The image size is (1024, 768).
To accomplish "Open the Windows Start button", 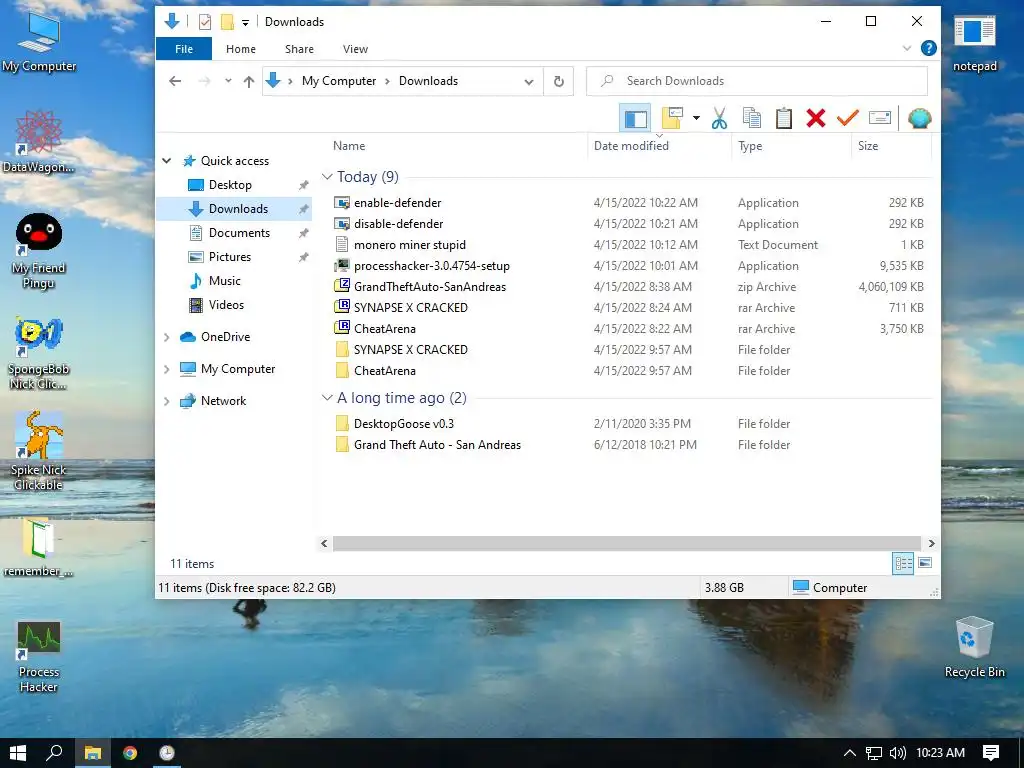I will point(18,753).
